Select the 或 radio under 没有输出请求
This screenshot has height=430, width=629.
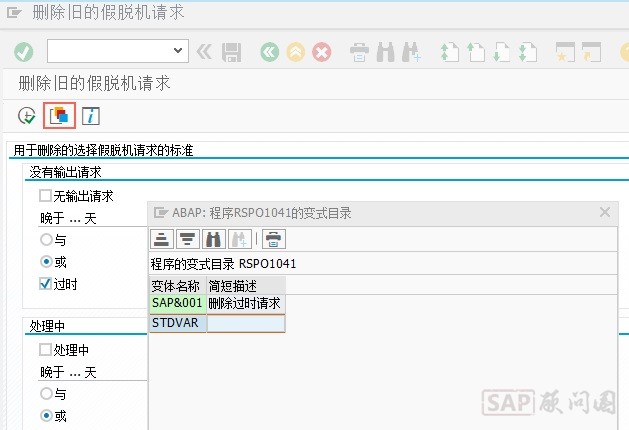tap(46, 262)
